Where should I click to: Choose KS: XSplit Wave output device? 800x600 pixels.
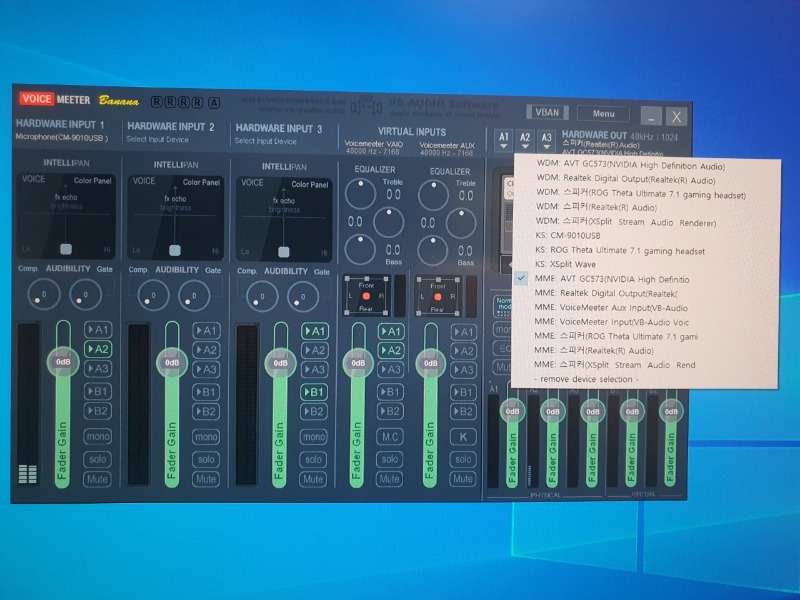565,264
